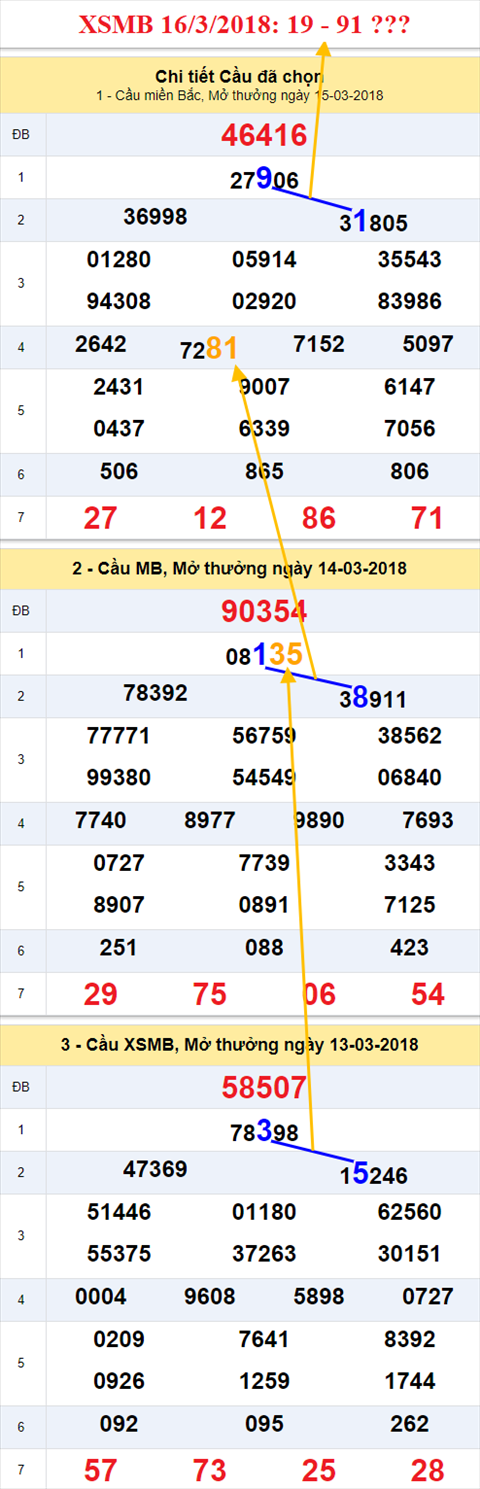Click third prize number 56759

tap(264, 736)
